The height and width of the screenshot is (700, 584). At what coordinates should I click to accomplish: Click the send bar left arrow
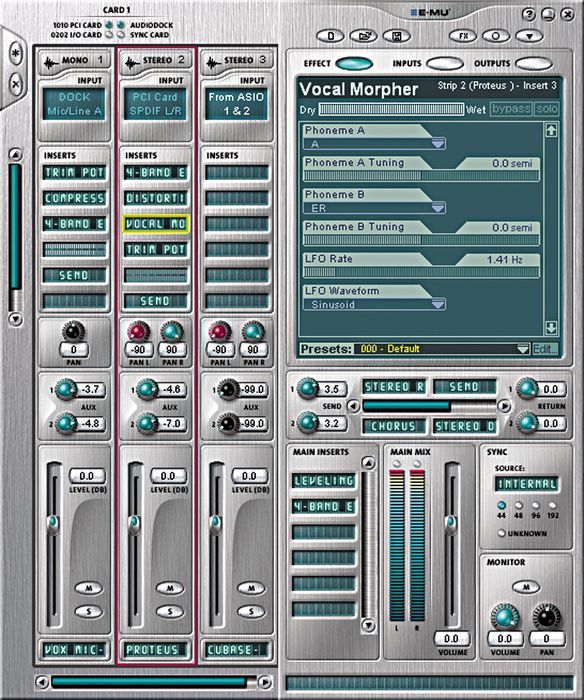click(x=354, y=406)
